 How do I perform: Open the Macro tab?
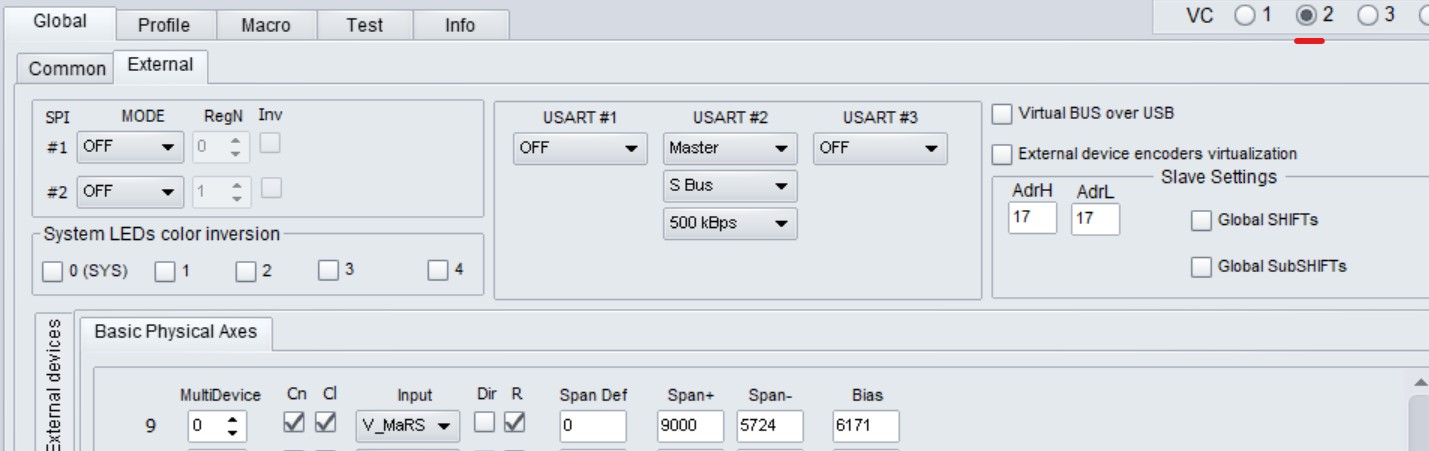click(265, 25)
